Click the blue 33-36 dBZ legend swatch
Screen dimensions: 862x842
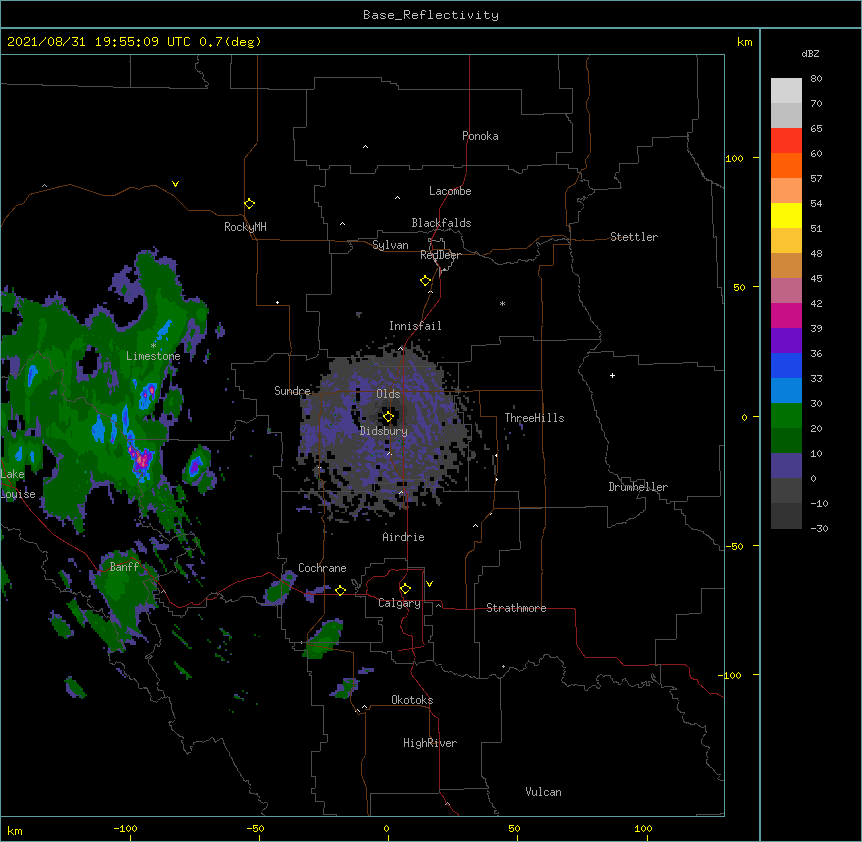[786, 365]
